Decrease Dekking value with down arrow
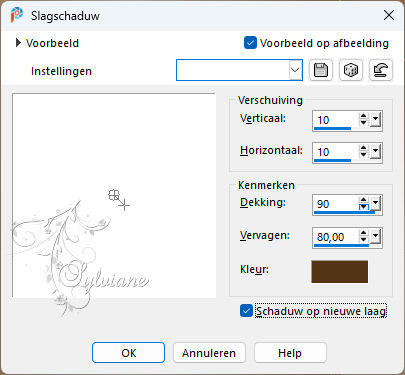Screen dimensions: 405x375 pos(363,207)
